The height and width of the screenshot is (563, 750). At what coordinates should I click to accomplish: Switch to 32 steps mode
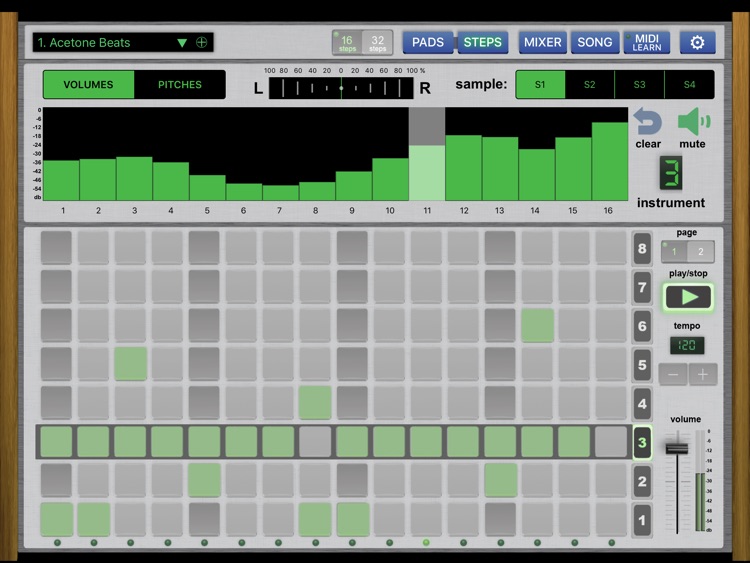(377, 43)
